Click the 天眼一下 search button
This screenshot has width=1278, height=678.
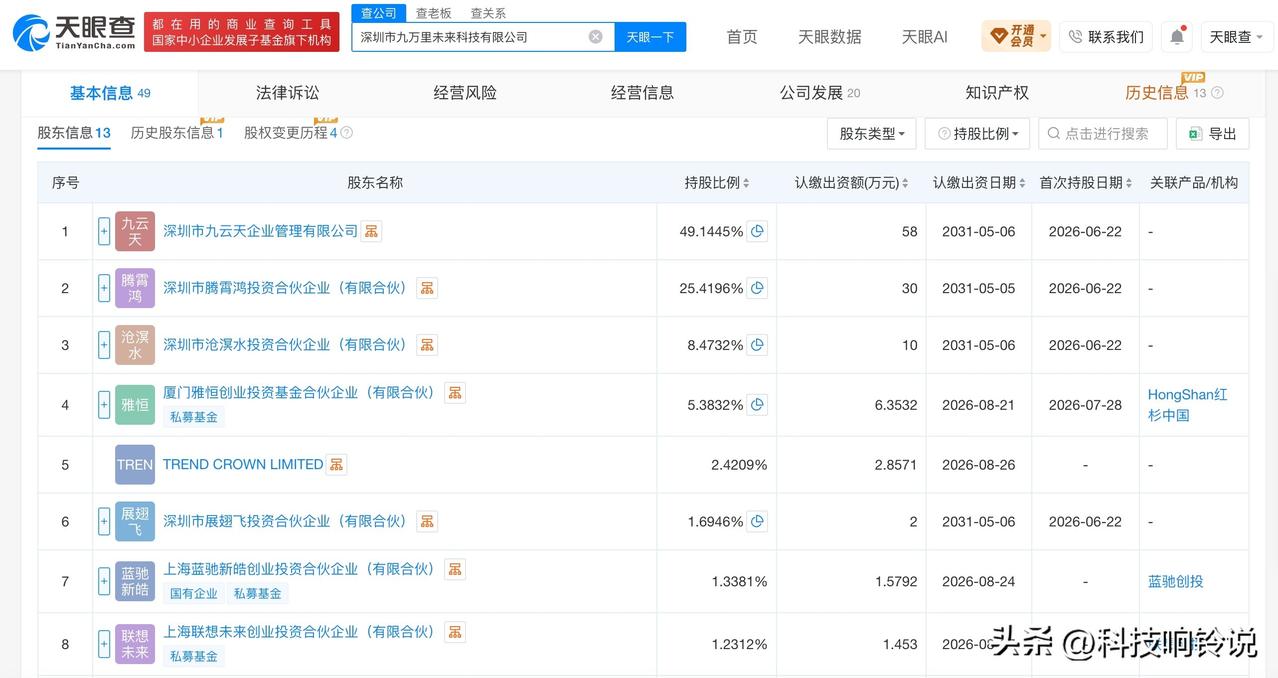point(650,37)
